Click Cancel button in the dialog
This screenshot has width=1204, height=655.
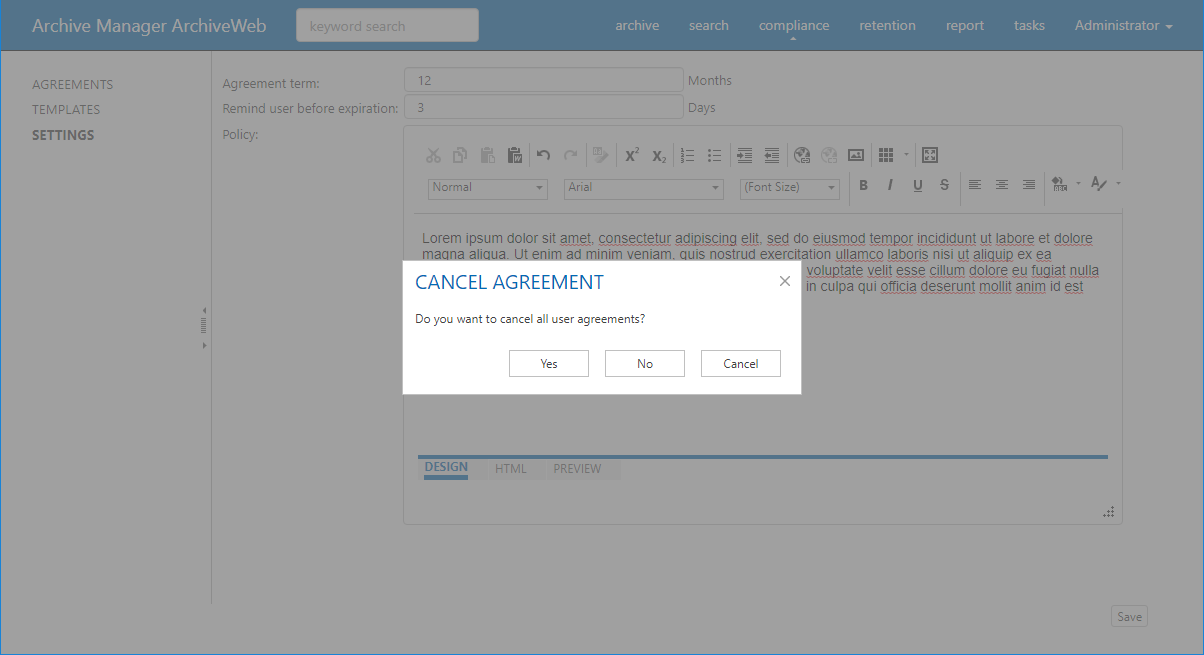(x=741, y=364)
